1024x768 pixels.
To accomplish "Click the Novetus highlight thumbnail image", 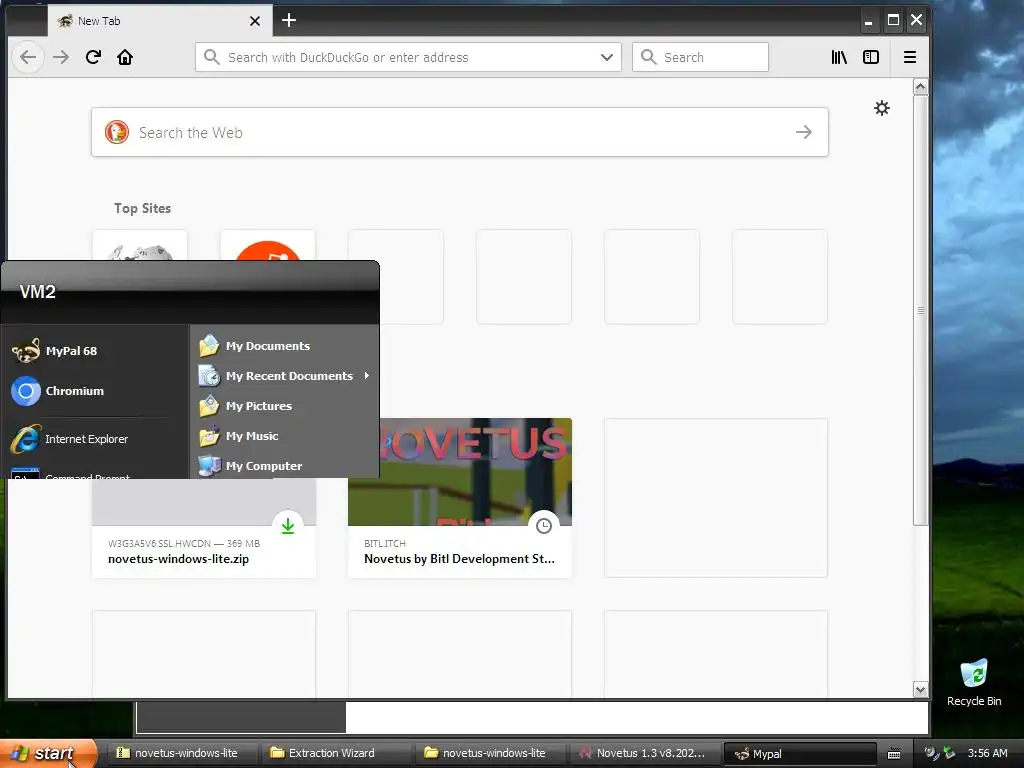I will (x=475, y=472).
